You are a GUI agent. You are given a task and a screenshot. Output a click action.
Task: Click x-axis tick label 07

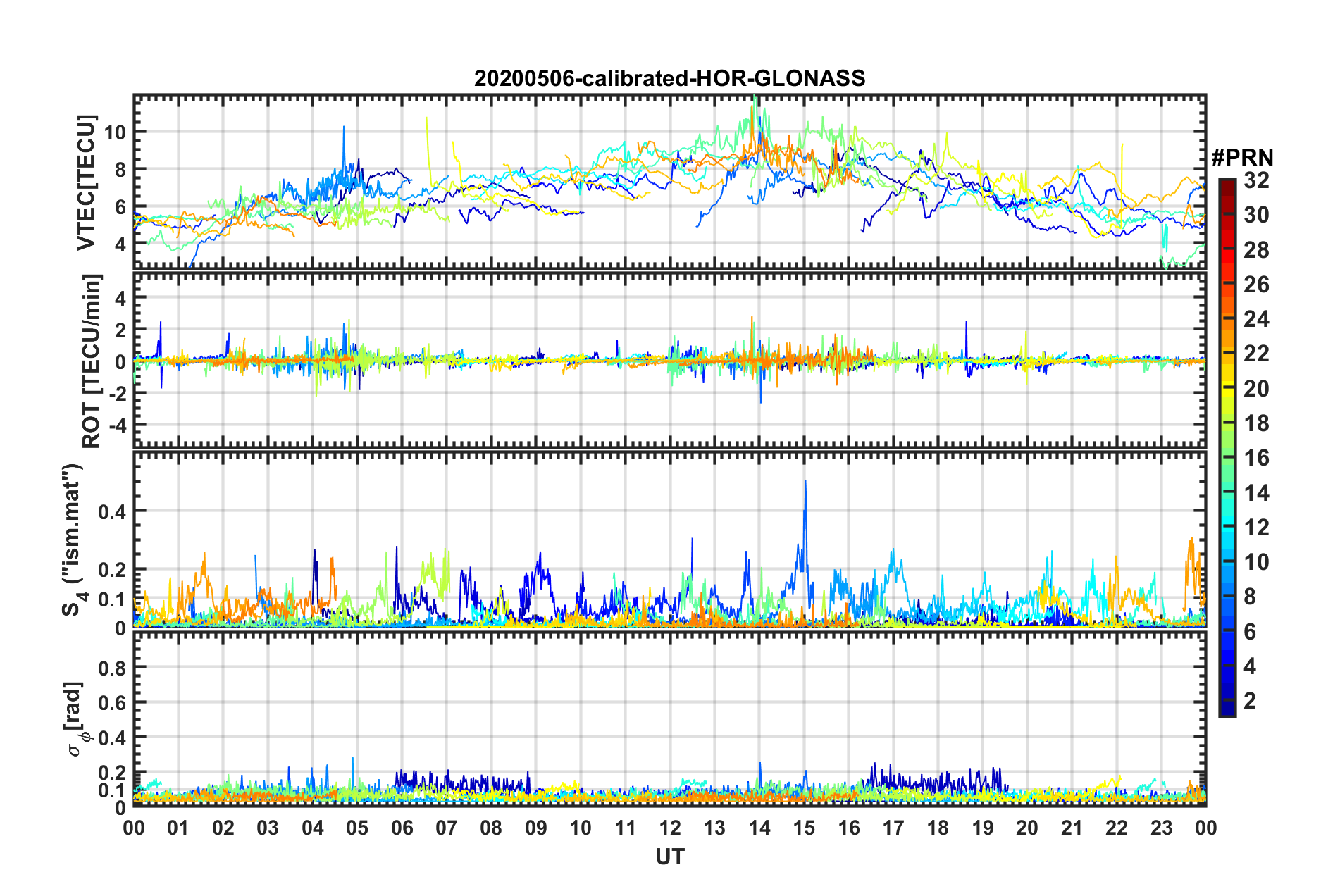(447, 828)
